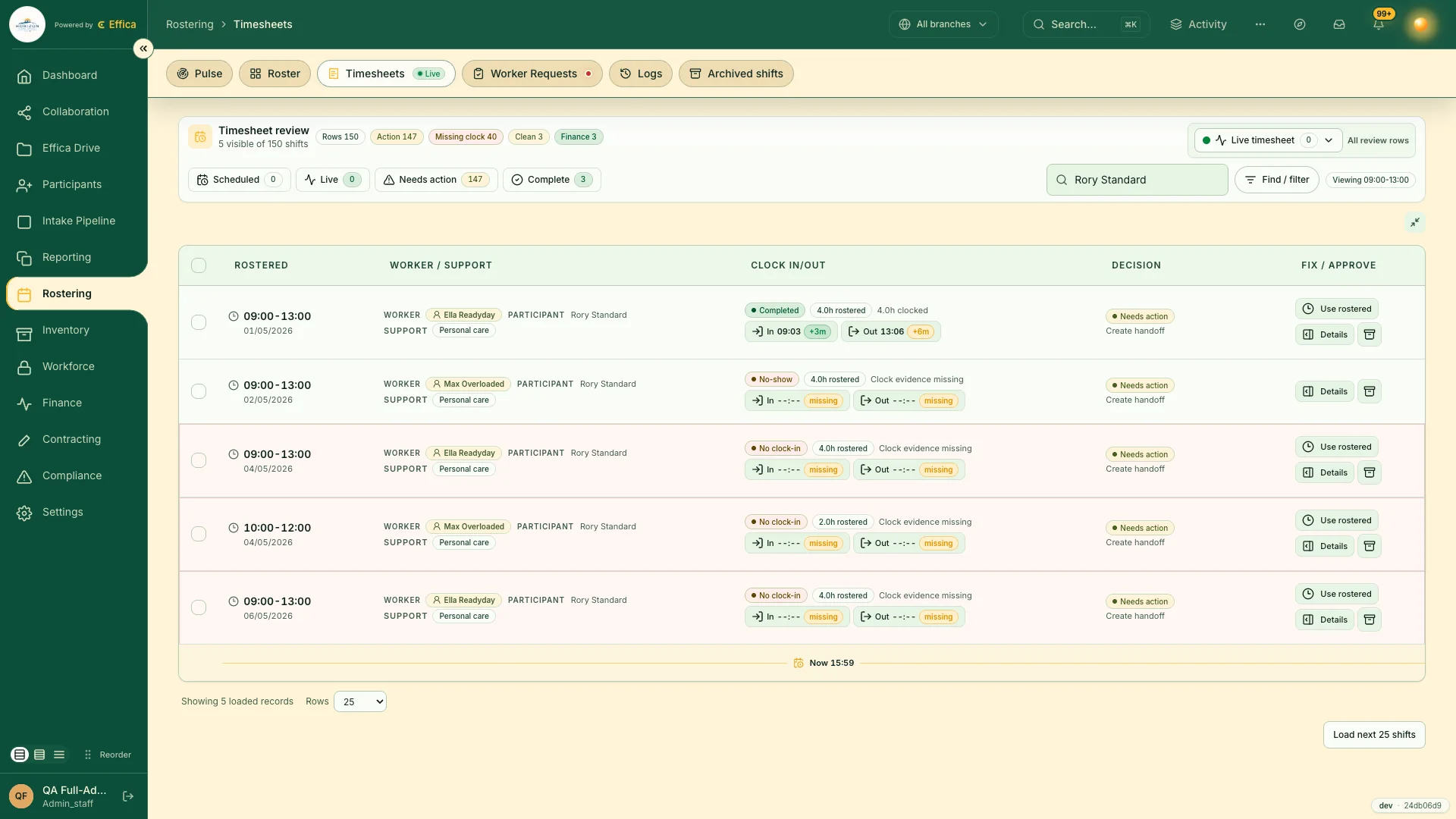Viewport: 1456px width, 819px height.
Task: Click the Rory Standard search field
Action: click(x=1137, y=180)
